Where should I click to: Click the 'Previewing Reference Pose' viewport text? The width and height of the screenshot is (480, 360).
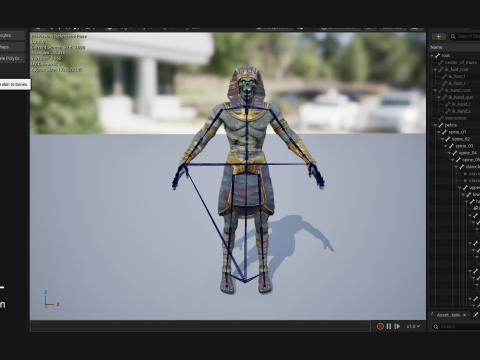click(x=59, y=36)
